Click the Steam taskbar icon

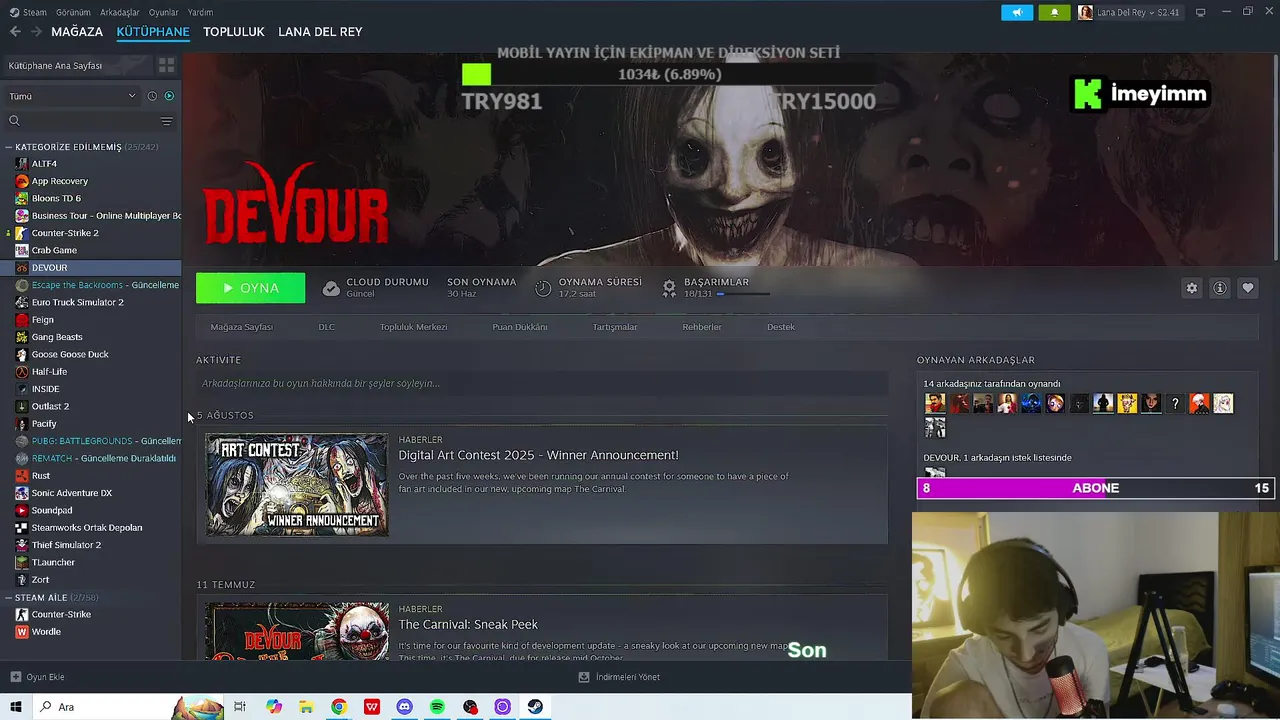point(535,707)
